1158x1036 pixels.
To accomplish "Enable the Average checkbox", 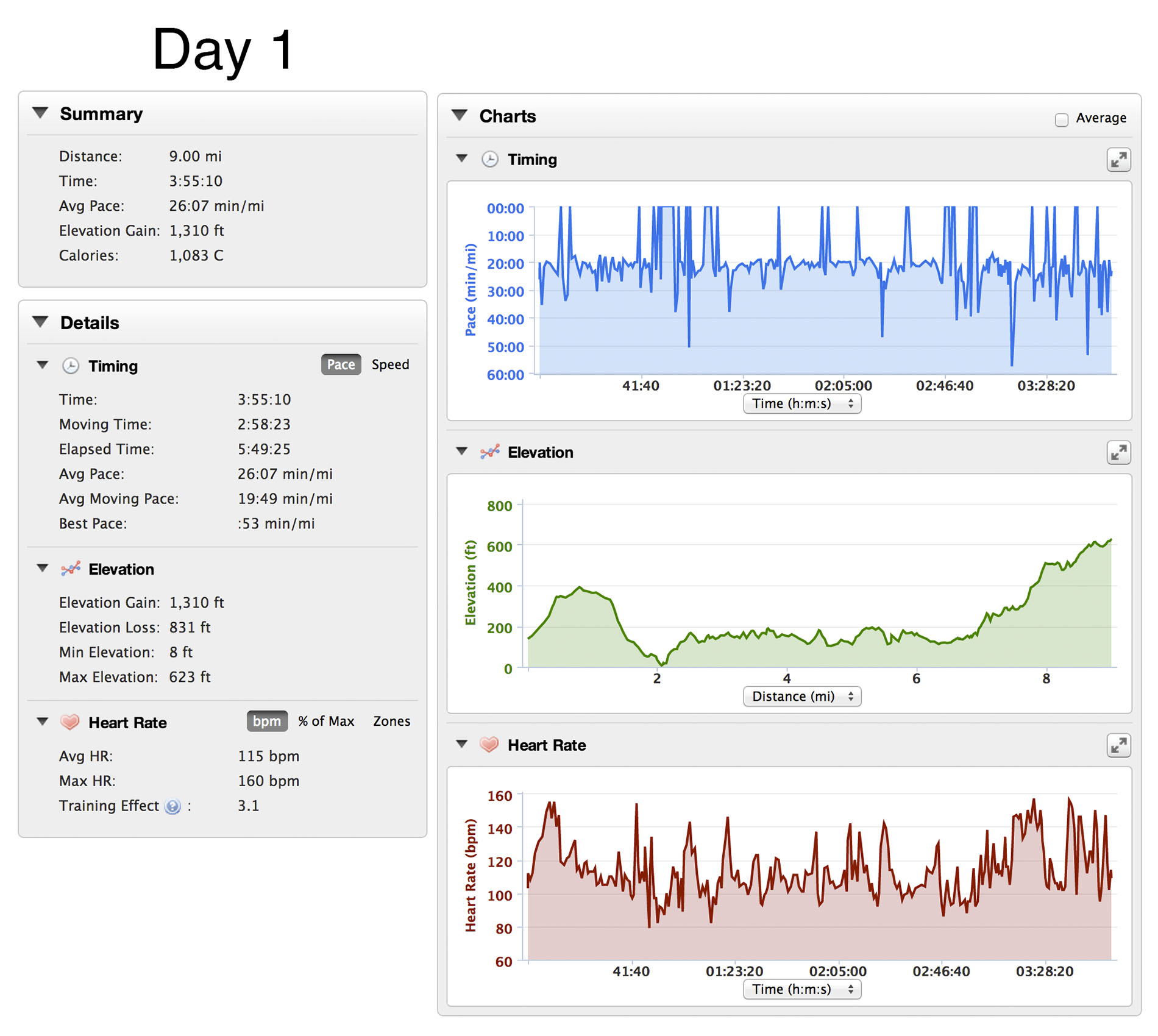I will (x=1061, y=119).
